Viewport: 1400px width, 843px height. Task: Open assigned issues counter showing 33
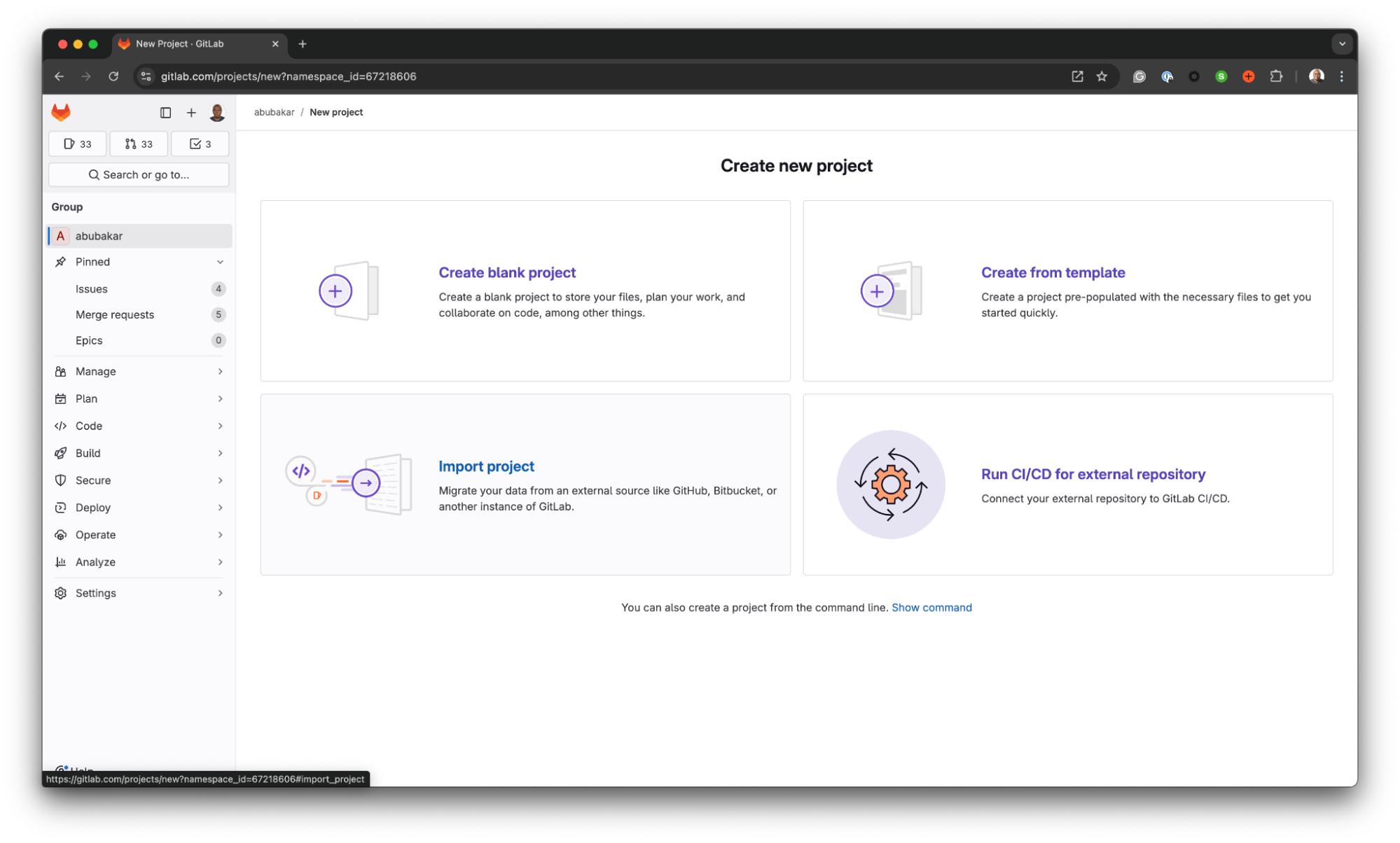click(78, 144)
